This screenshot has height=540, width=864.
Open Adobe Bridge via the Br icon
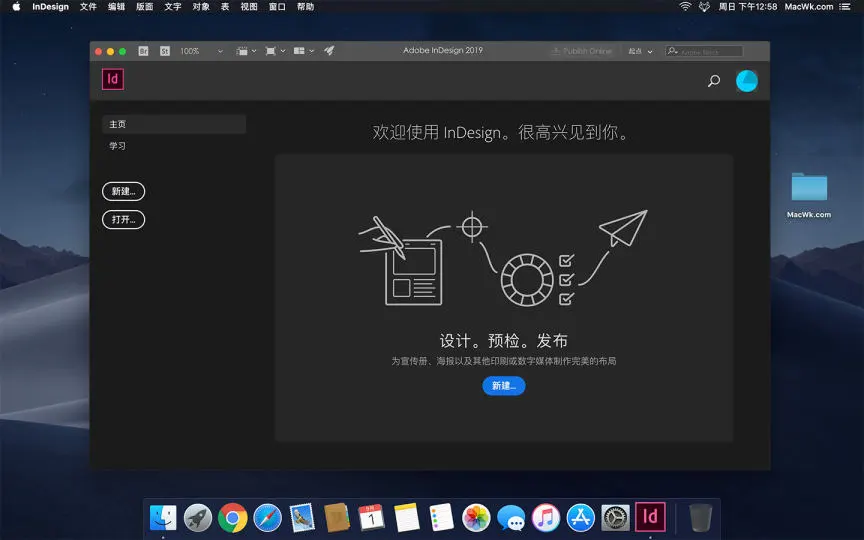(x=143, y=51)
